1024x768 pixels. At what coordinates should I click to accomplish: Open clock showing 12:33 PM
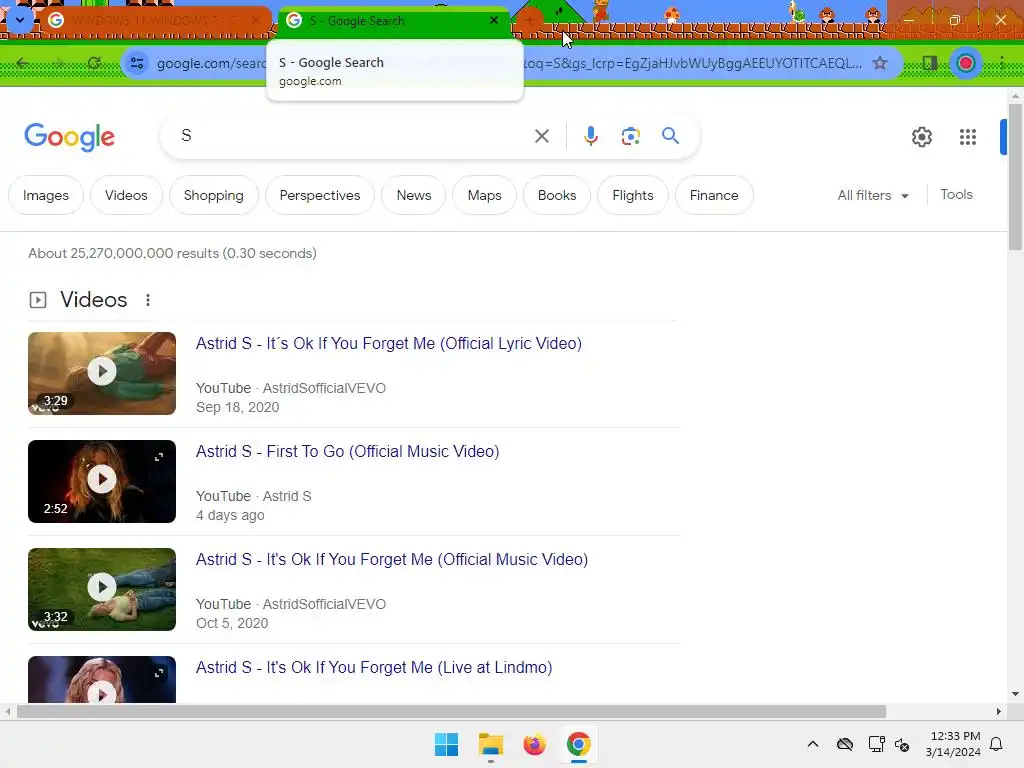coord(953,744)
